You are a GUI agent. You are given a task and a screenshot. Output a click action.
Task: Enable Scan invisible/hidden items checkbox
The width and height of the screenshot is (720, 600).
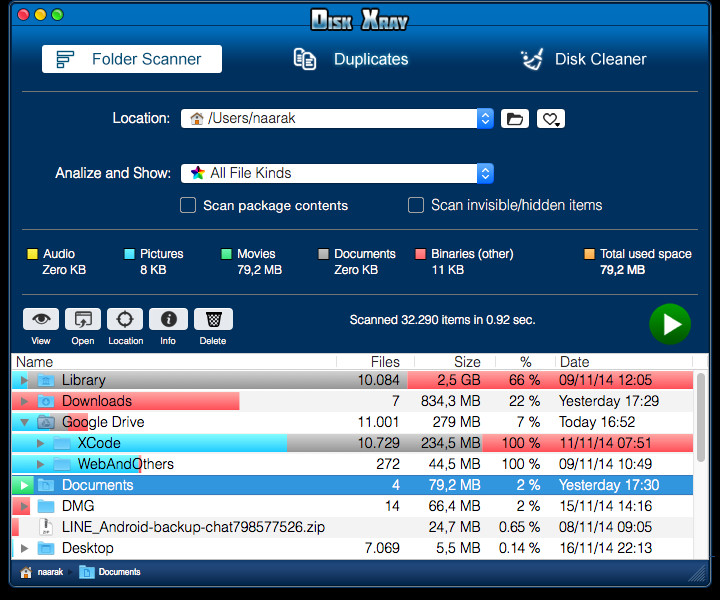(x=416, y=205)
